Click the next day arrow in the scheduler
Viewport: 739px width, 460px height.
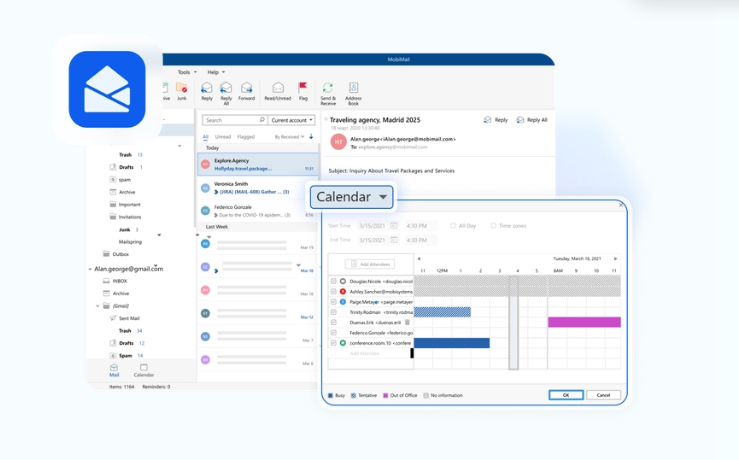[615, 259]
